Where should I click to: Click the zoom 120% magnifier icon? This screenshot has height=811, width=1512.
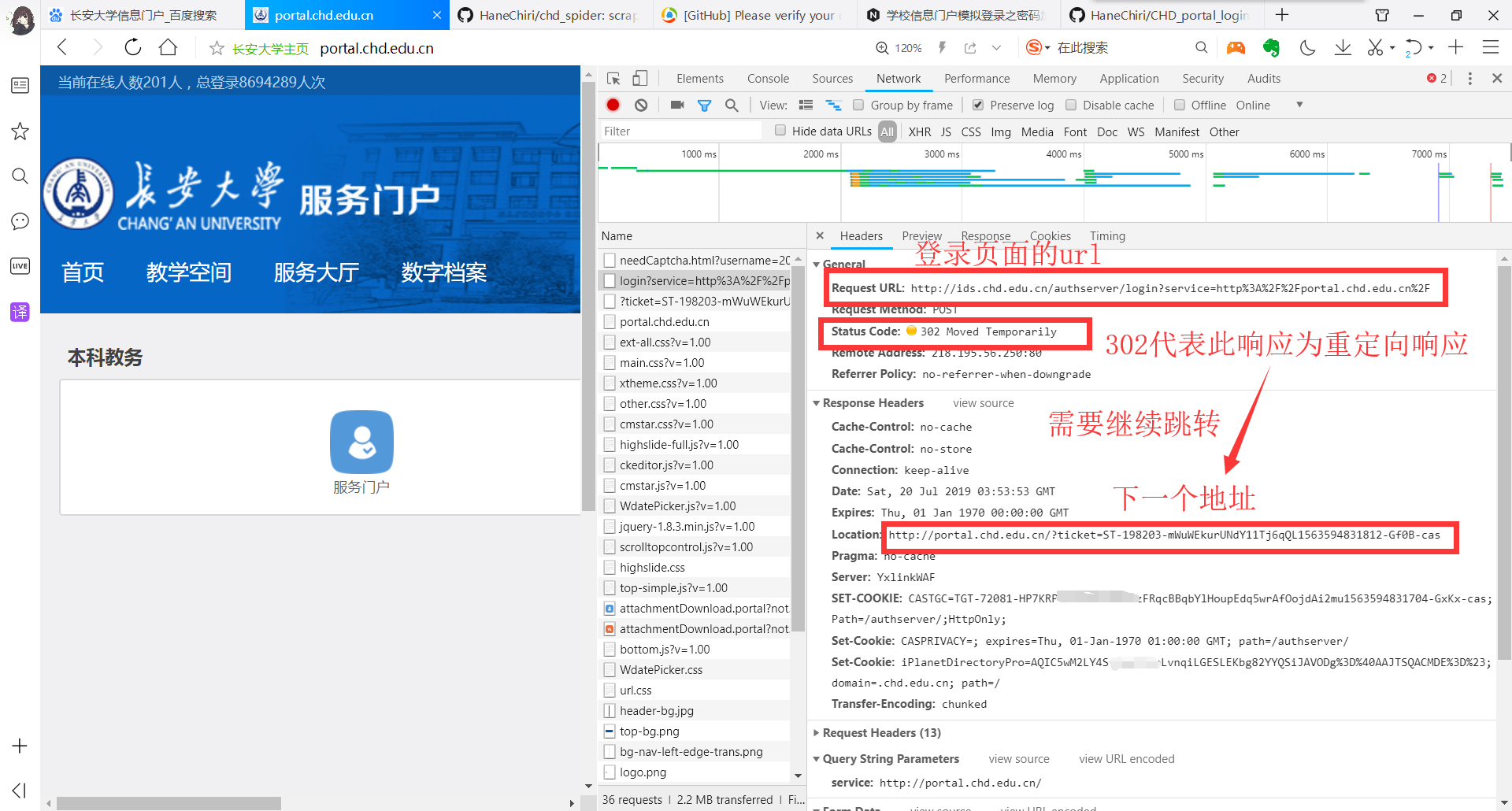(x=882, y=48)
